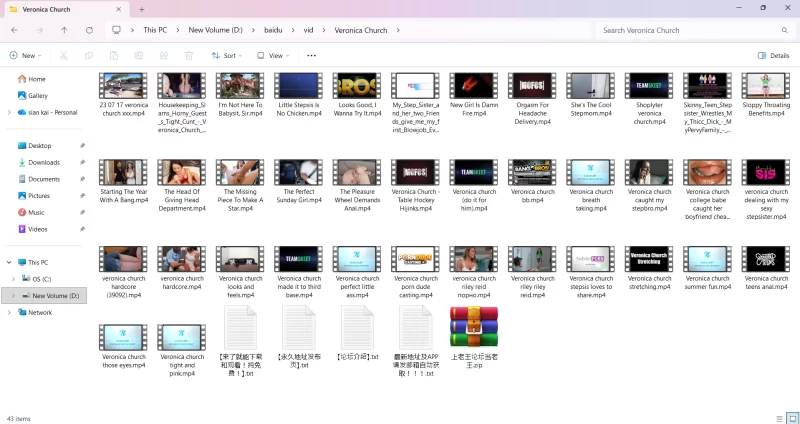Screen dimensions: 800x424
Task: Refresh the current folder view
Action: pos(89,30)
